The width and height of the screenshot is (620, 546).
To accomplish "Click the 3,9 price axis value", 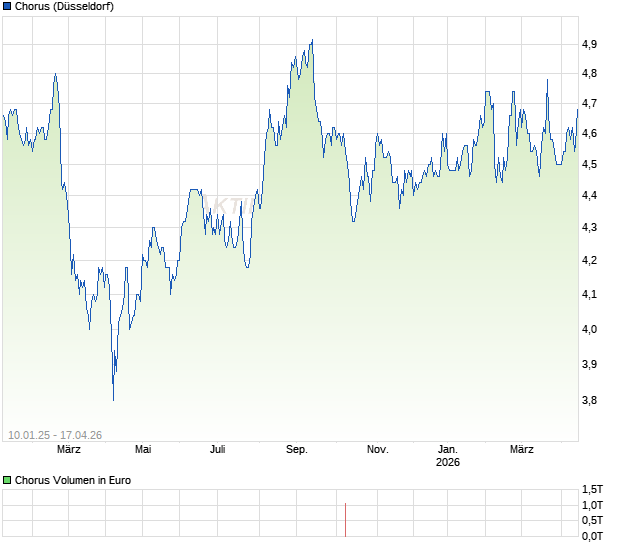I will point(589,364).
